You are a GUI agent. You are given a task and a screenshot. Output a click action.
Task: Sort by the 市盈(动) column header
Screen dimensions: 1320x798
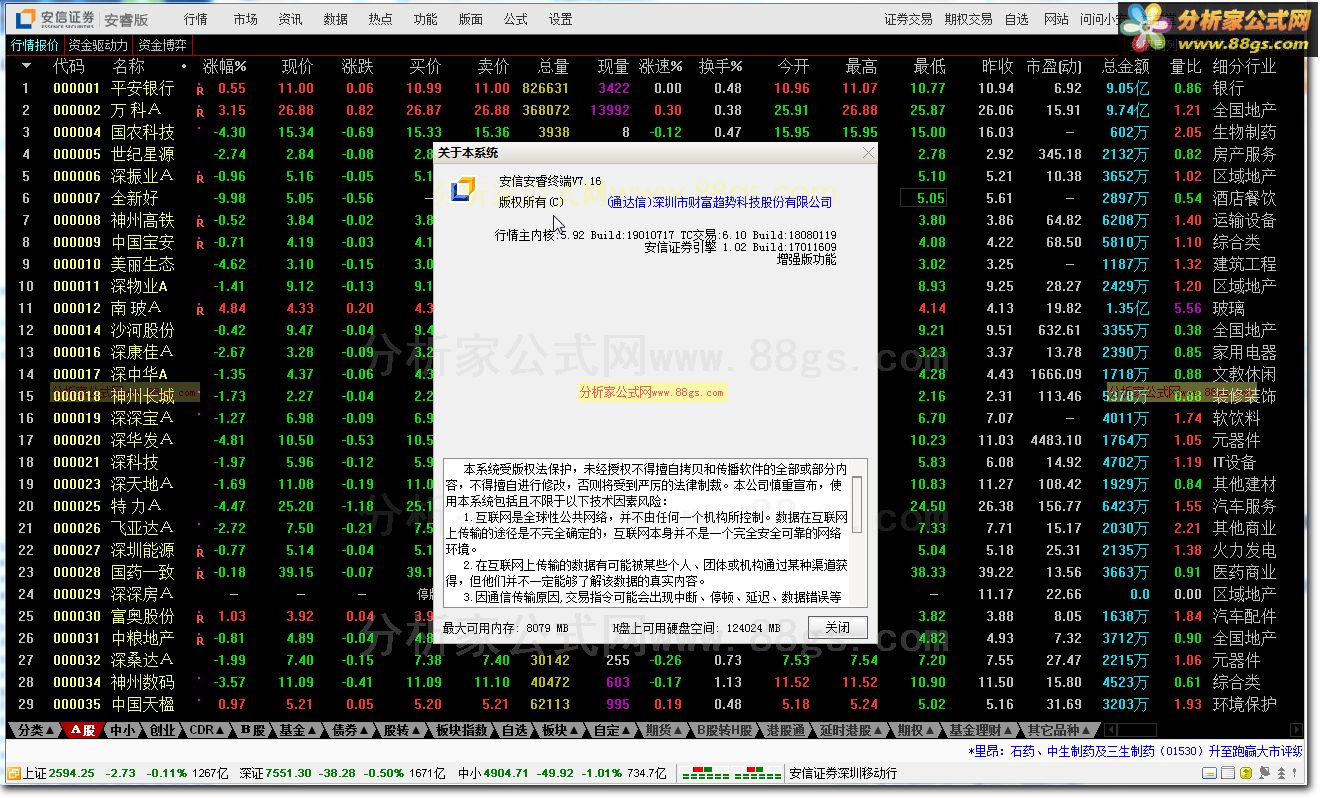(x=1054, y=67)
